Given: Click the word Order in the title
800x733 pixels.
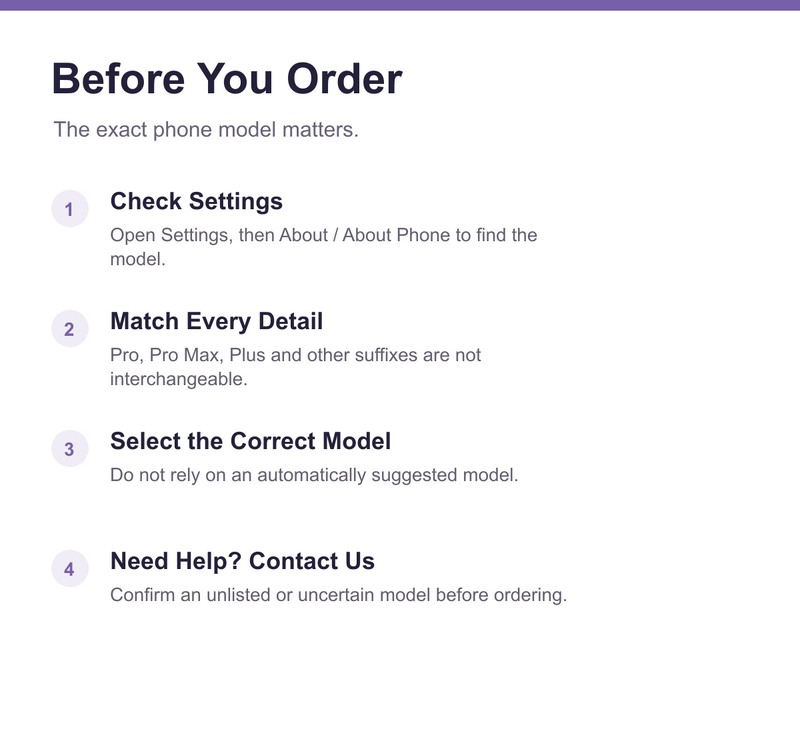Looking at the screenshot, I should [344, 79].
